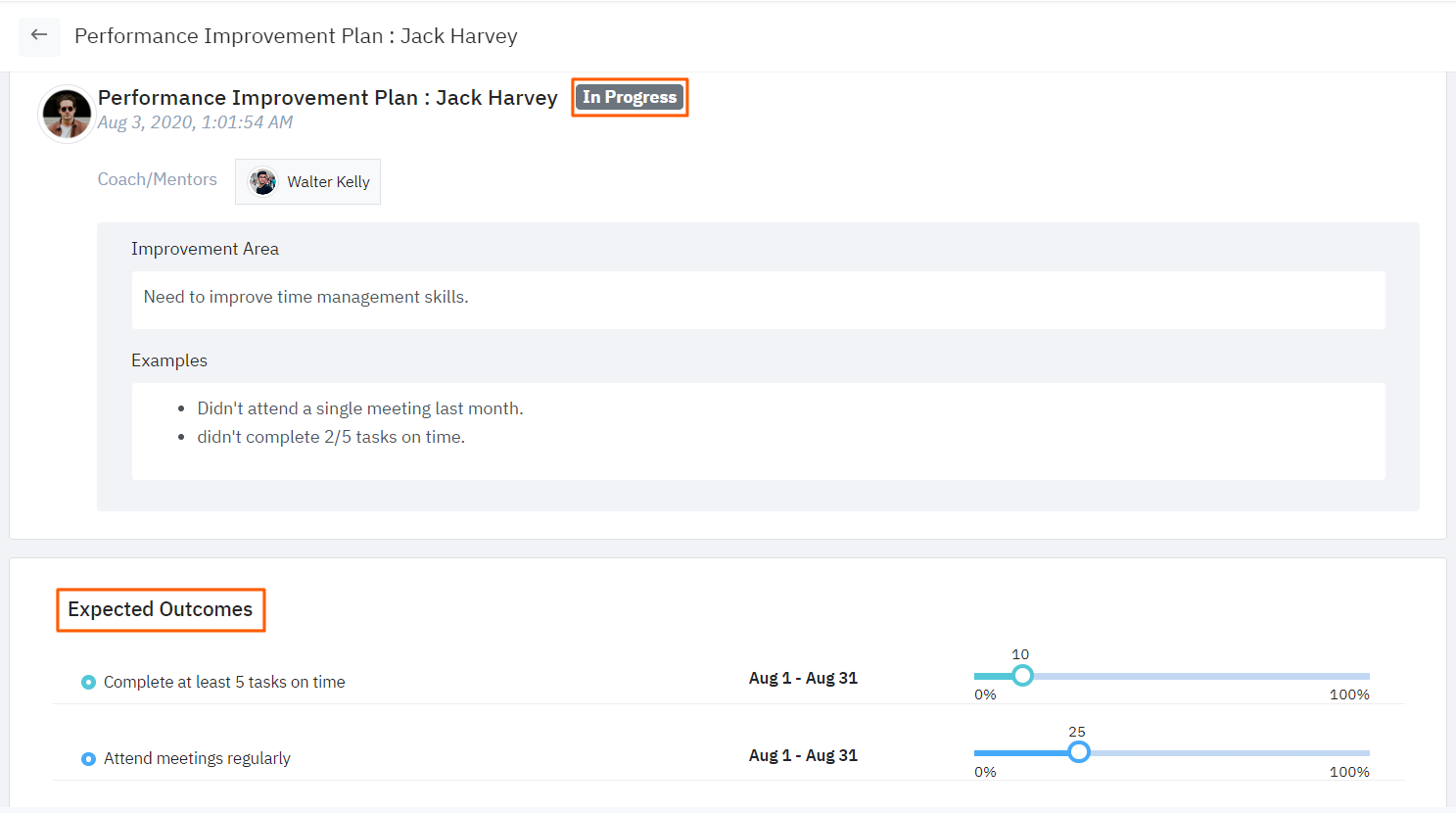
Task: Click the Aug 3, 2020 timestamp
Action: [x=195, y=121]
